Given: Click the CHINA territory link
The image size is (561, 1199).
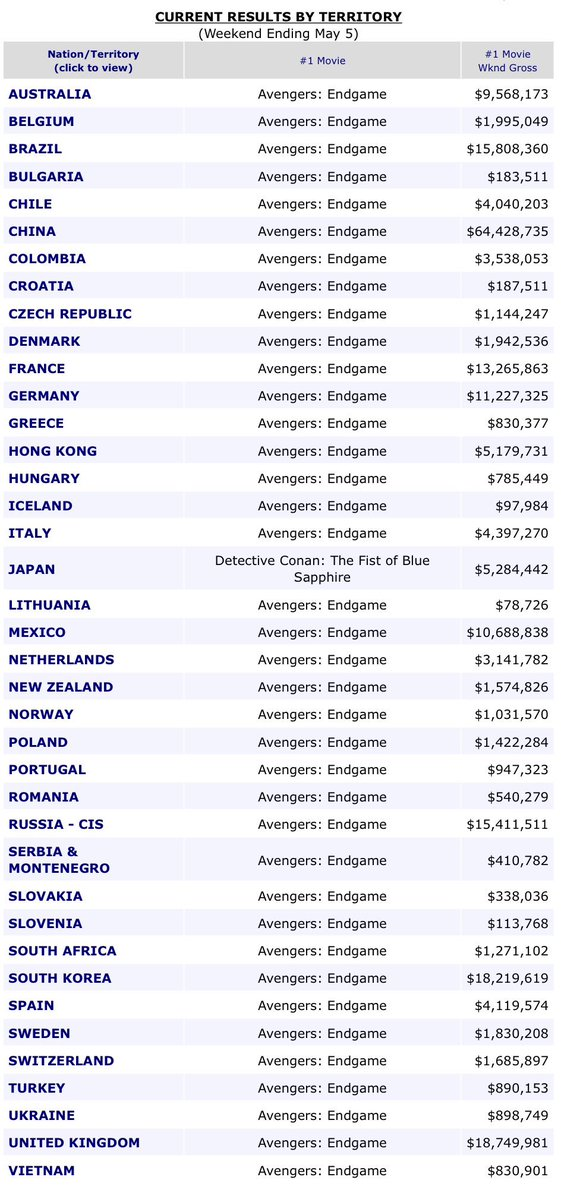Looking at the screenshot, I should pos(32,231).
